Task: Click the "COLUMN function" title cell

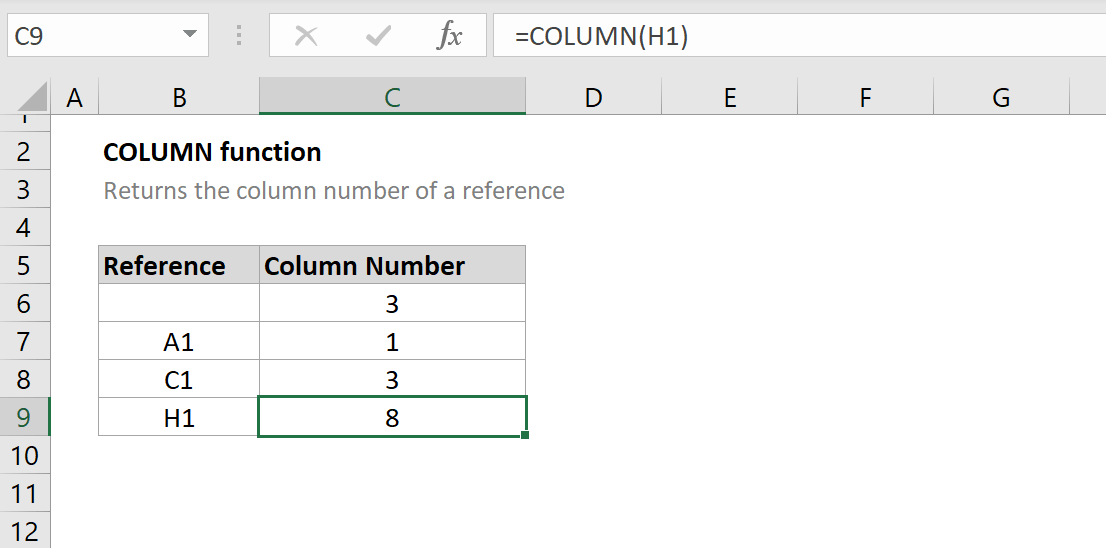Action: [x=212, y=152]
